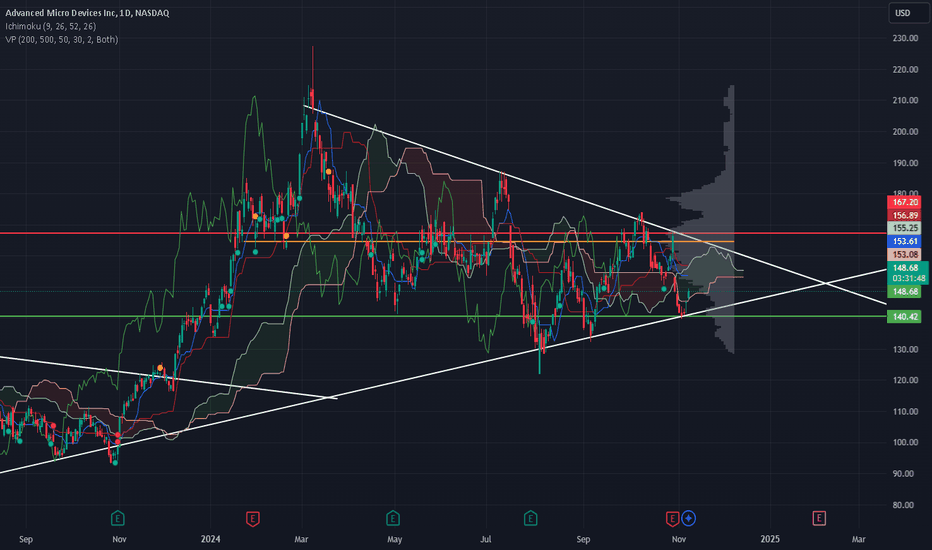Select the green horizontal line at 140.42
932x550 pixels.
tap(443, 316)
